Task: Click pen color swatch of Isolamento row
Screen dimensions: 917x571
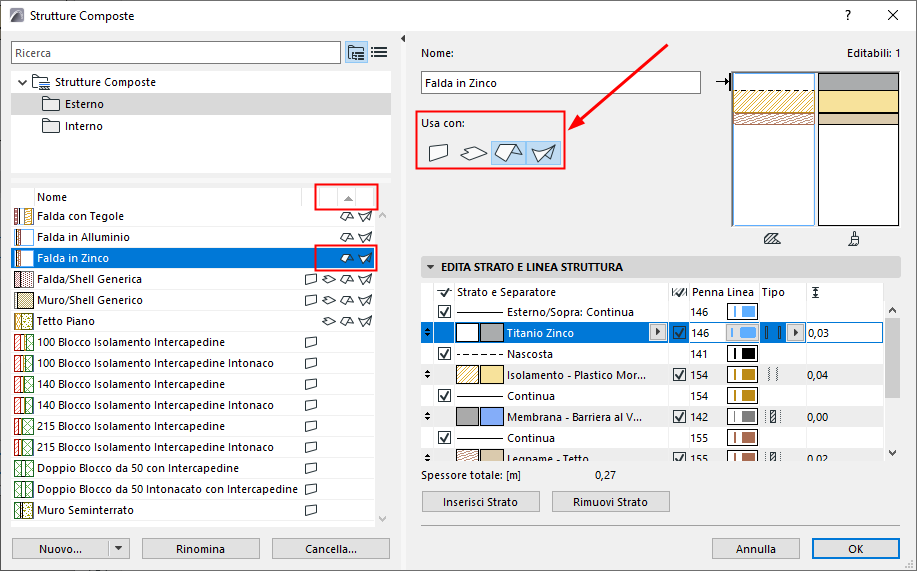Action: pos(742,375)
